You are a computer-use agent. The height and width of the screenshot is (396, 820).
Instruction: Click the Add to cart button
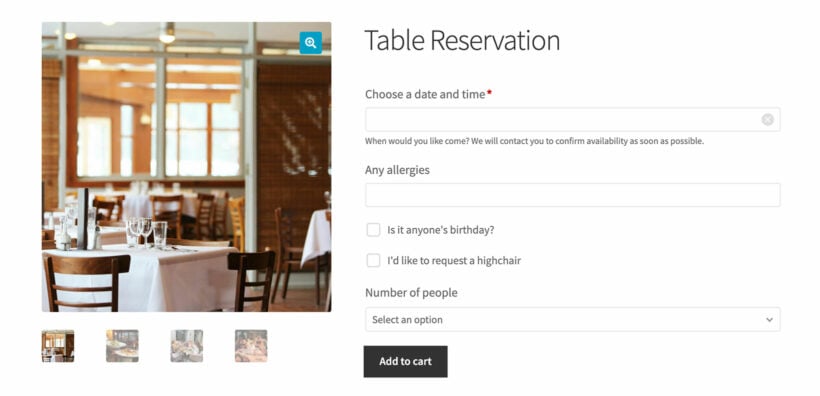click(x=406, y=361)
